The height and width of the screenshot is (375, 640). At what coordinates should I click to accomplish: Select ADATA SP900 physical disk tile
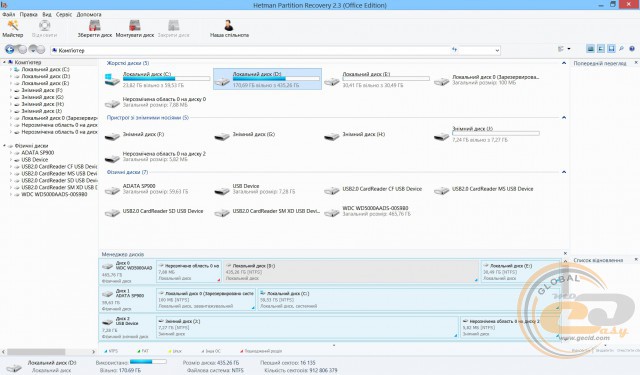pyautogui.click(x=157, y=189)
